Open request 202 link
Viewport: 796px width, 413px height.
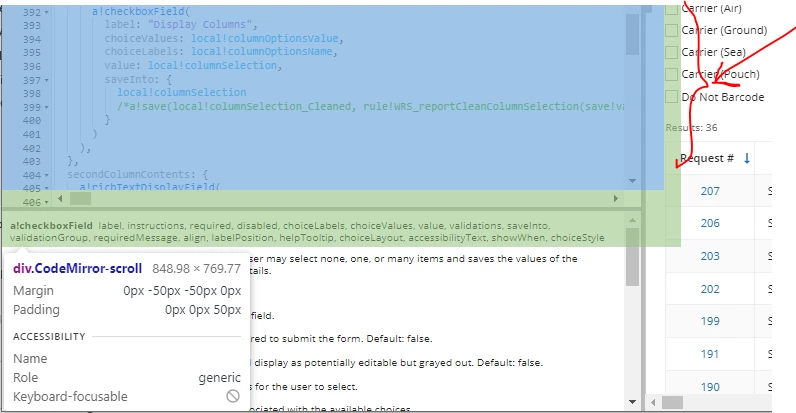coord(710,289)
